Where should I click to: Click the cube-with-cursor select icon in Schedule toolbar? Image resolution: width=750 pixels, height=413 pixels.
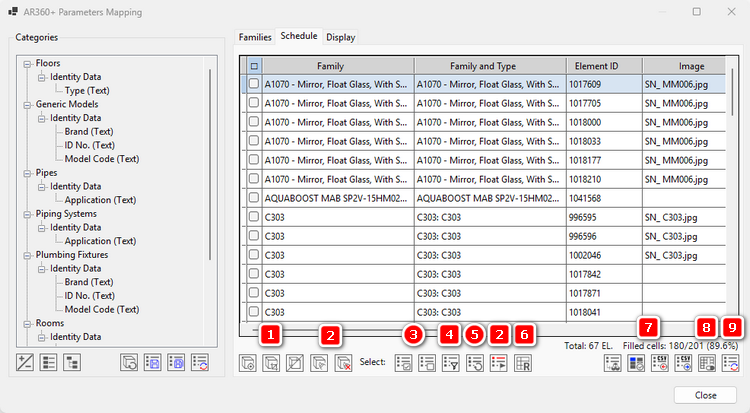pyautogui.click(x=319, y=363)
